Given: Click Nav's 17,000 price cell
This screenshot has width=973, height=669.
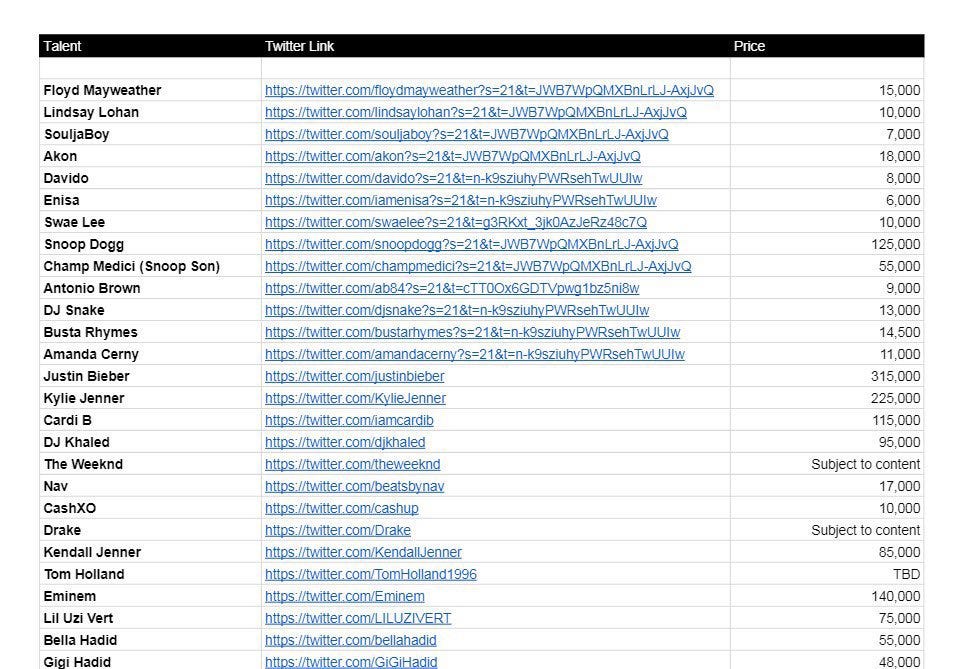Looking at the screenshot, I should 827,487.
